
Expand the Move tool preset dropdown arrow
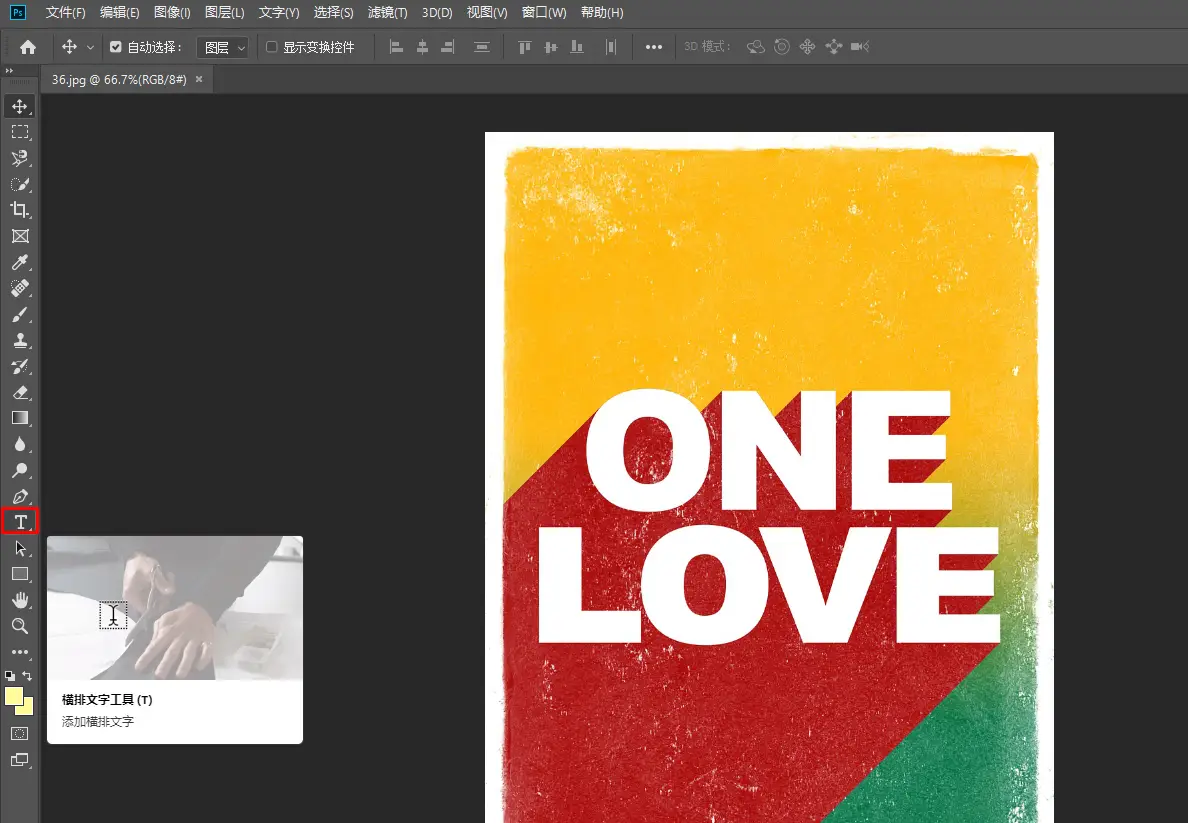tap(91, 47)
